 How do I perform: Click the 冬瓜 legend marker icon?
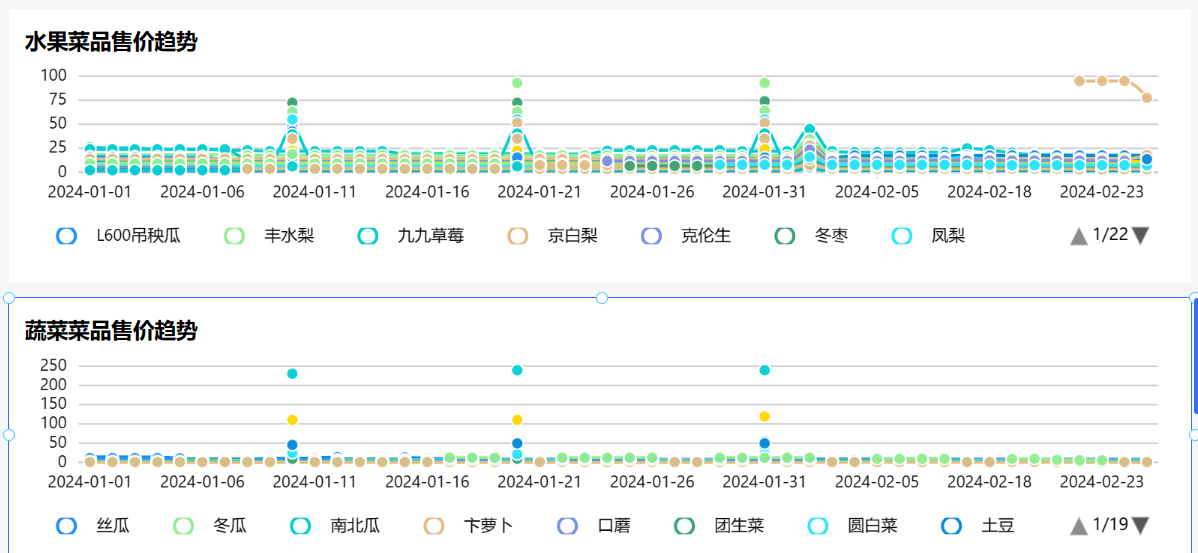pos(184,525)
